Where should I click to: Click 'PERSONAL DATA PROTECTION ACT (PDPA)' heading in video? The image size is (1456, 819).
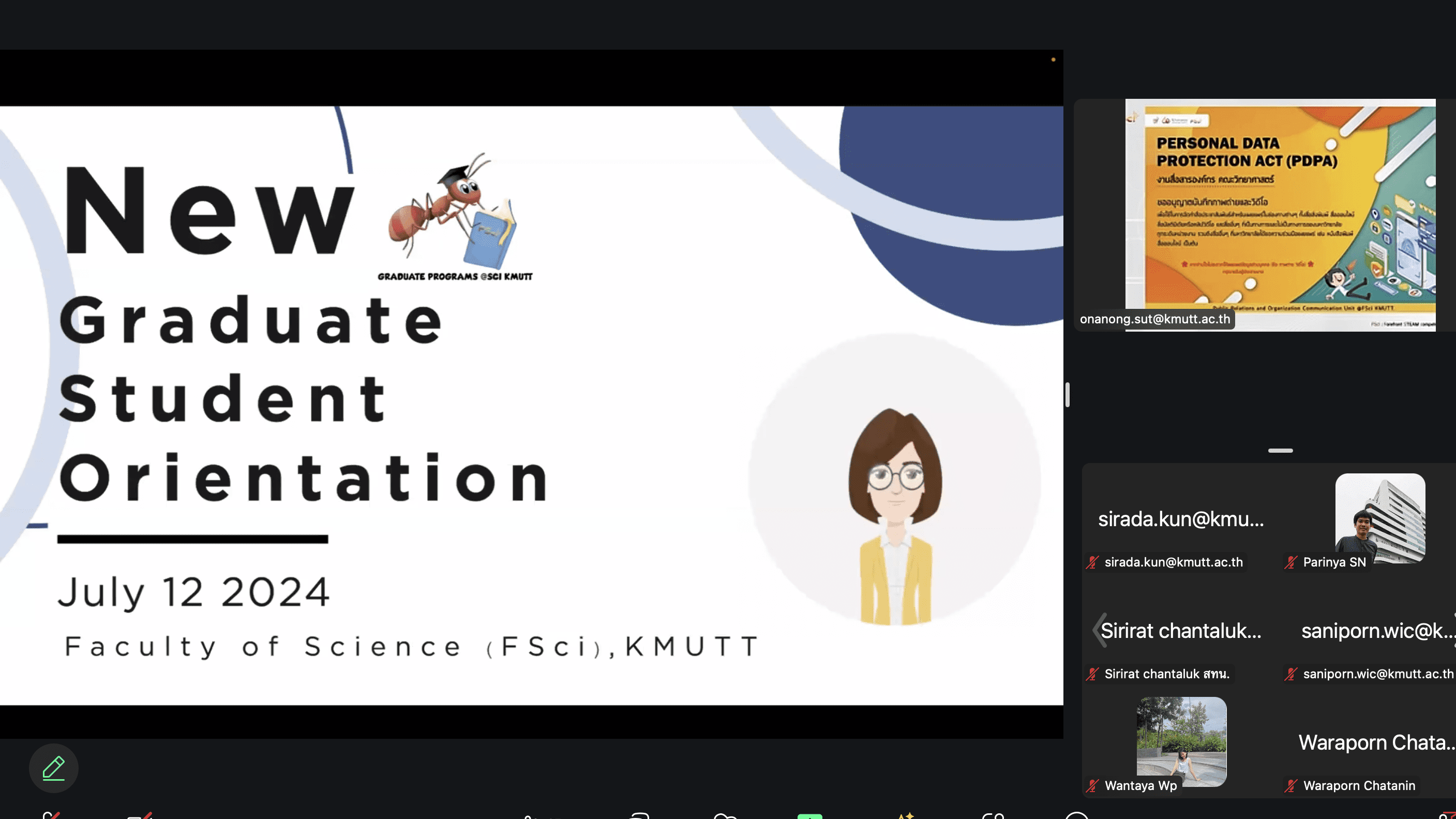click(x=1247, y=152)
